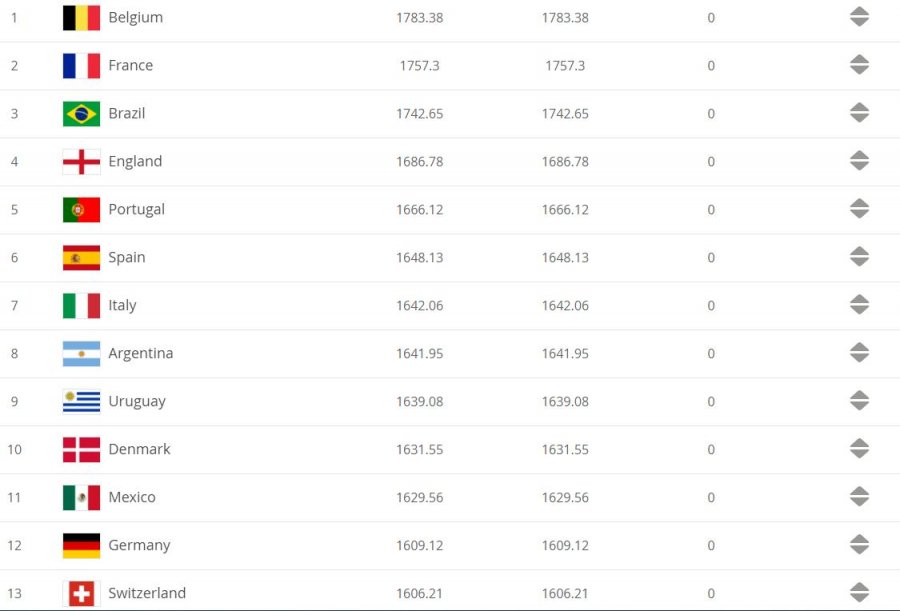Click the Brazil flag icon
The width and height of the screenshot is (900, 611).
click(82, 114)
